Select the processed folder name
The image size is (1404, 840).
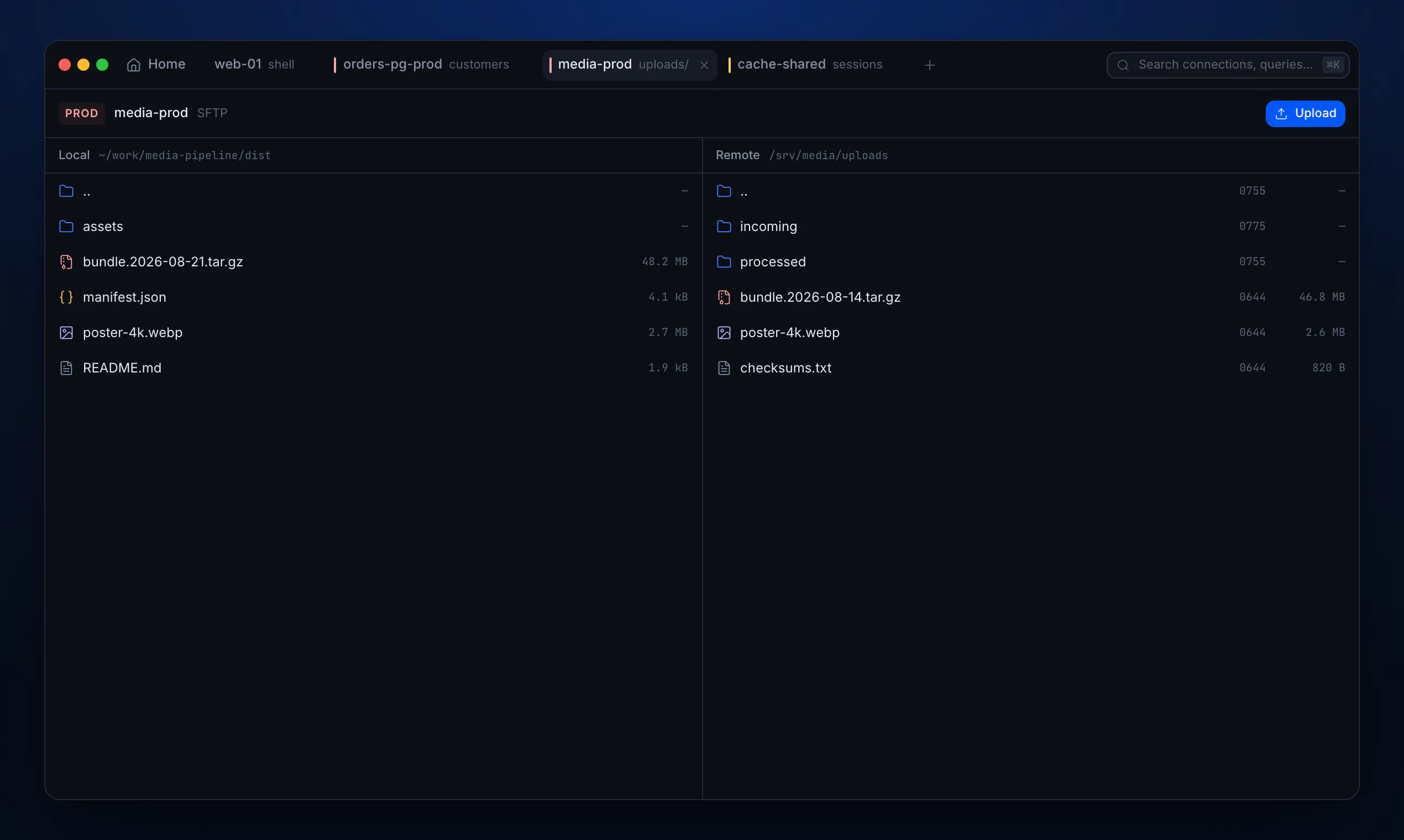(x=773, y=262)
